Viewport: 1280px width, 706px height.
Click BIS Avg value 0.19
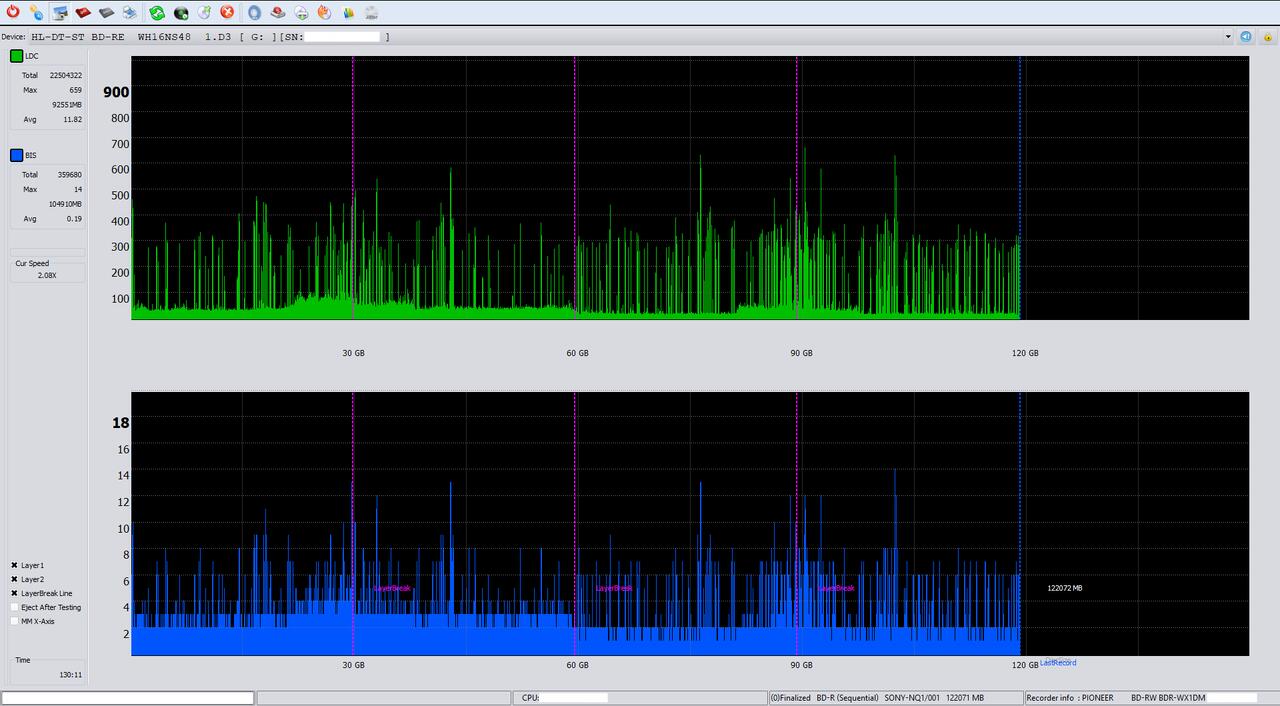[74, 218]
